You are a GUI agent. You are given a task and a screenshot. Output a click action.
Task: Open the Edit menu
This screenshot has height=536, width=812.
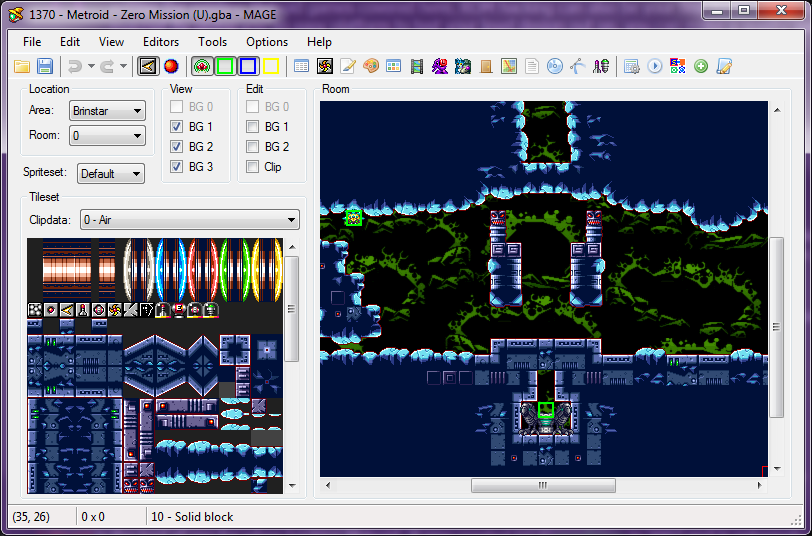[x=70, y=42]
